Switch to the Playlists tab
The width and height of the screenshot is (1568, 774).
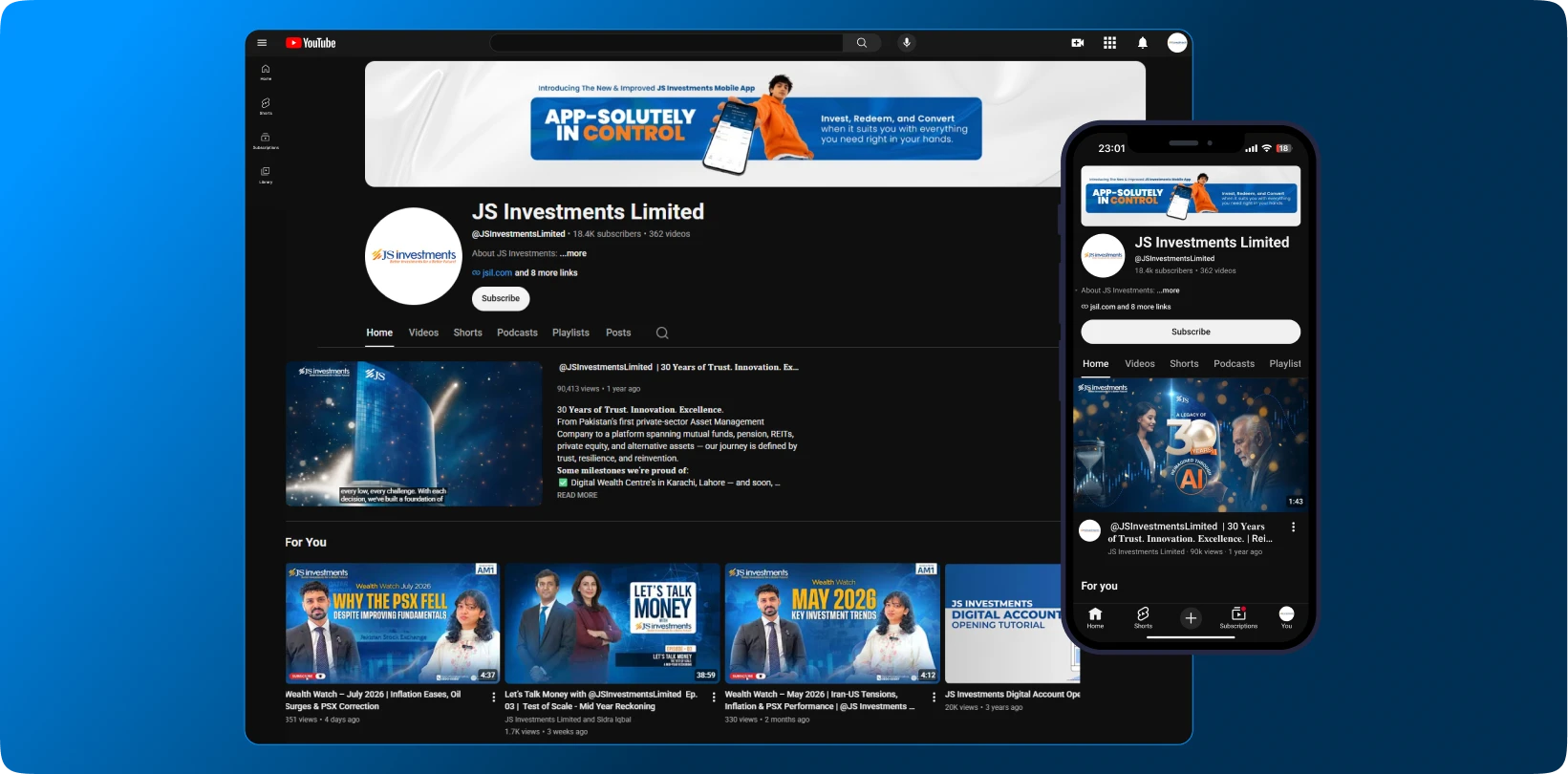[570, 333]
